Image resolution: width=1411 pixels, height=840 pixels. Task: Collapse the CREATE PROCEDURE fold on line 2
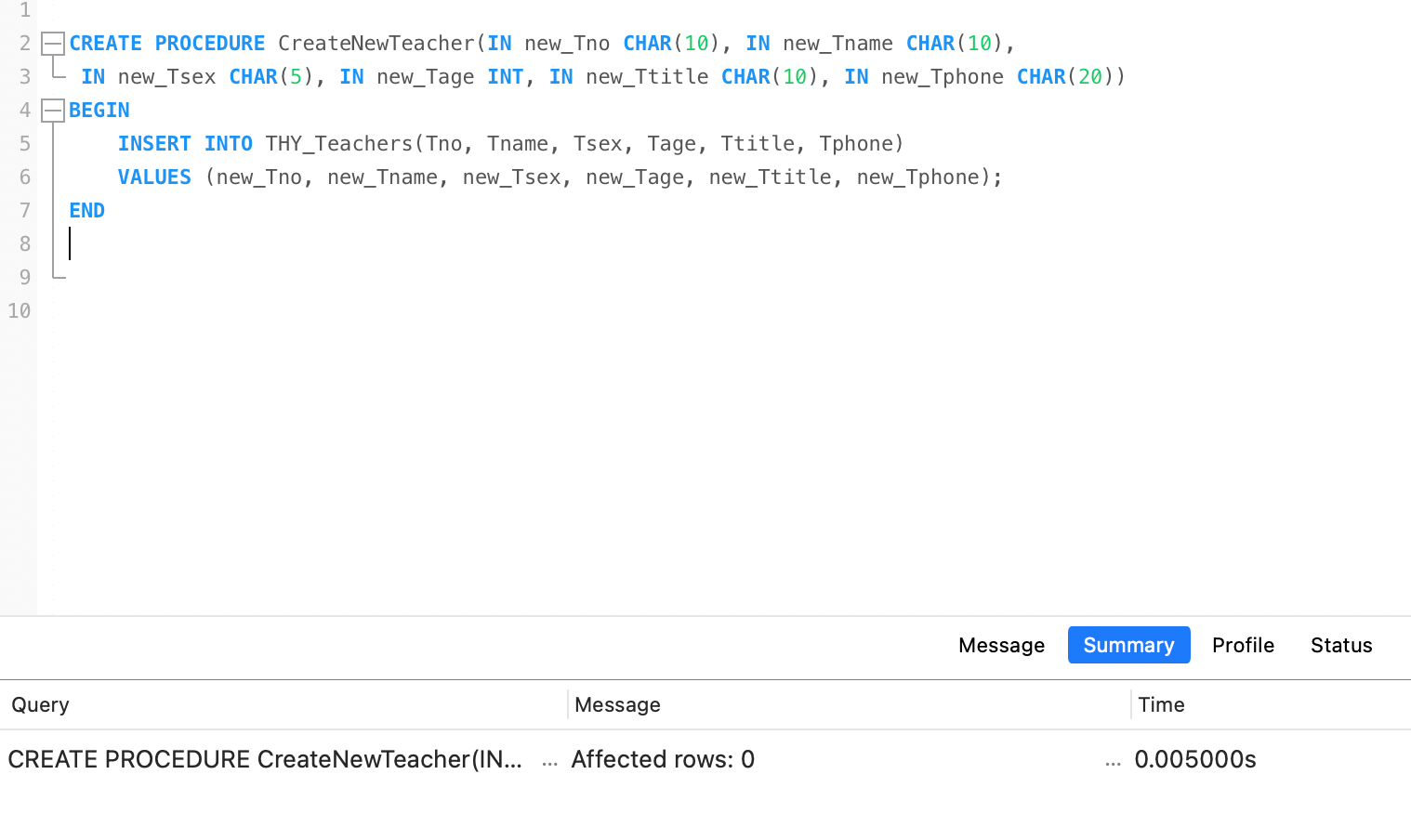[53, 44]
